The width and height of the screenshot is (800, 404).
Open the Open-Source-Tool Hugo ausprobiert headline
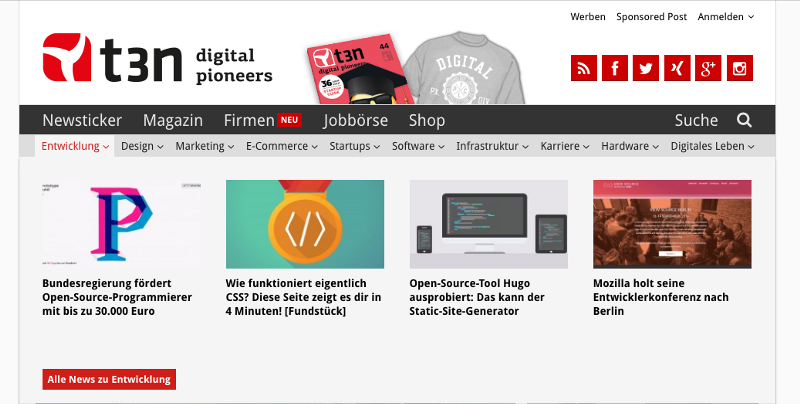pos(477,297)
